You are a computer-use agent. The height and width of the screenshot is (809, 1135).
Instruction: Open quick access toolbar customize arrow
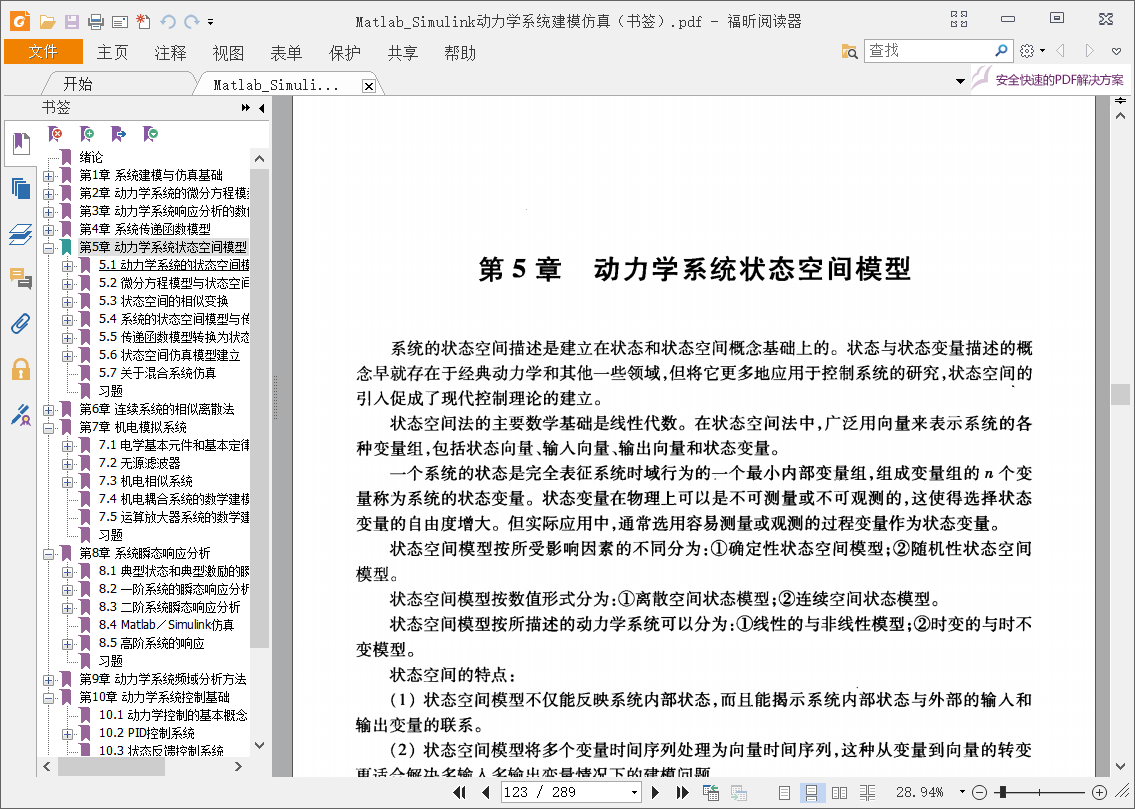click(211, 22)
